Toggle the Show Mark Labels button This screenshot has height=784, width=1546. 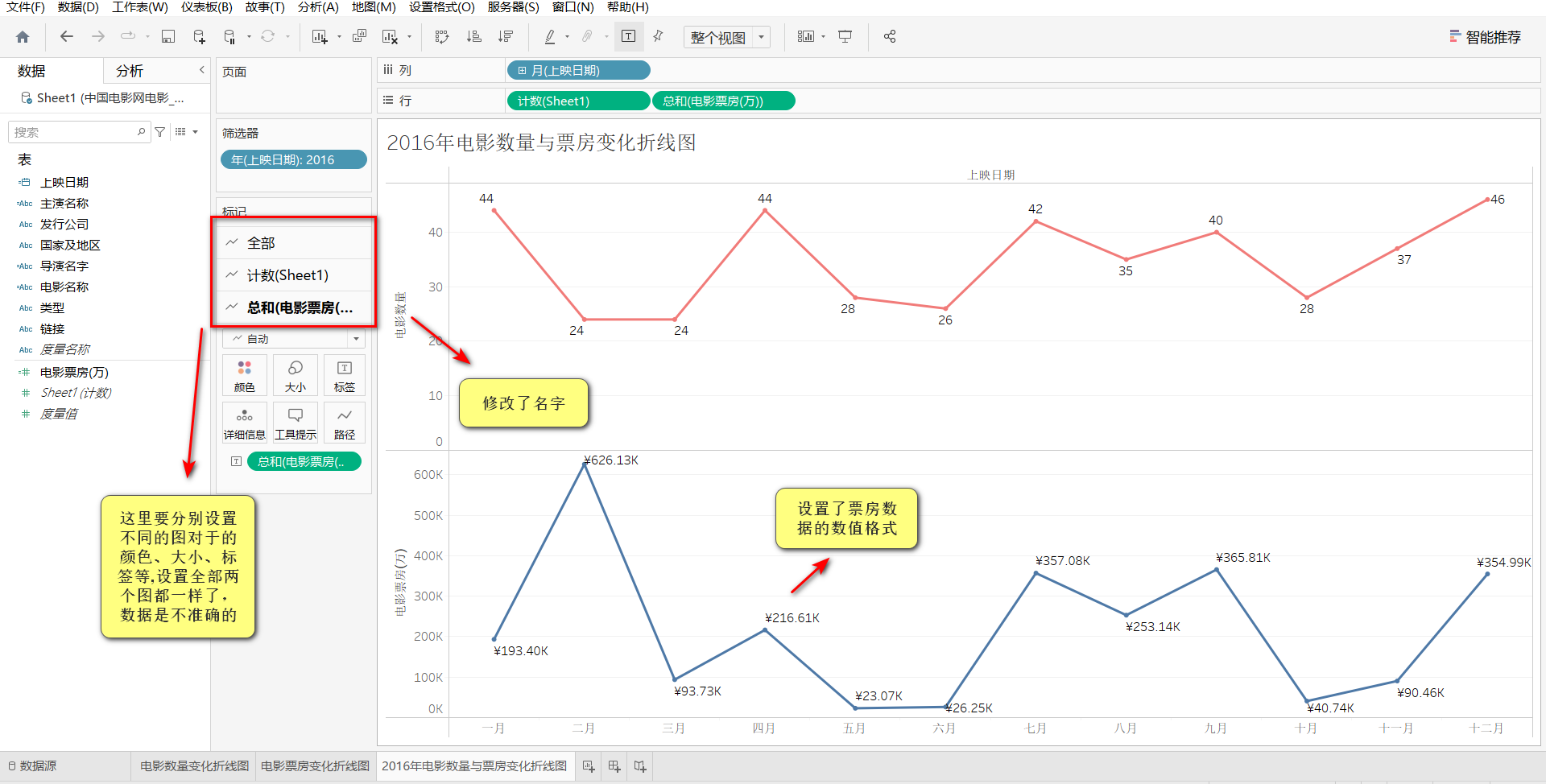pyautogui.click(x=629, y=37)
